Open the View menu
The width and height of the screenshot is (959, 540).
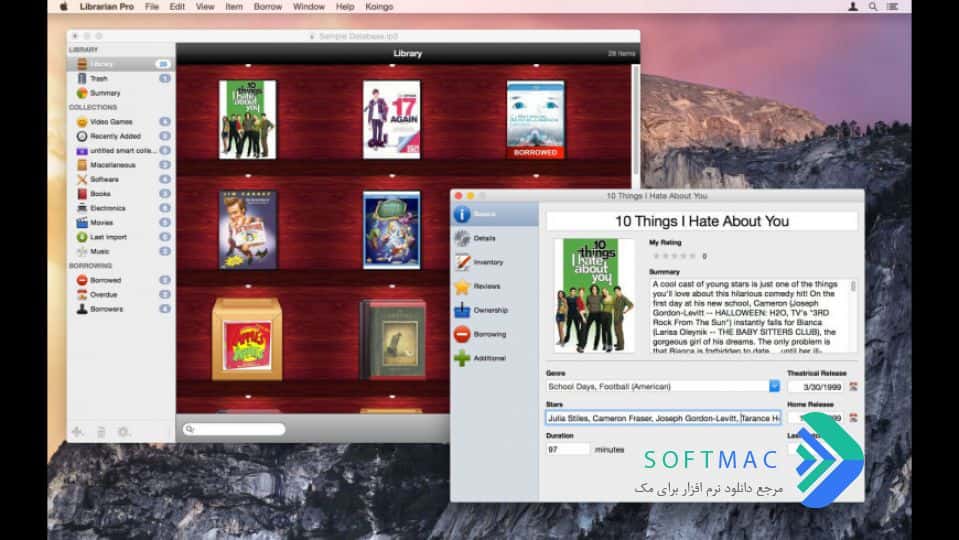[x=205, y=7]
